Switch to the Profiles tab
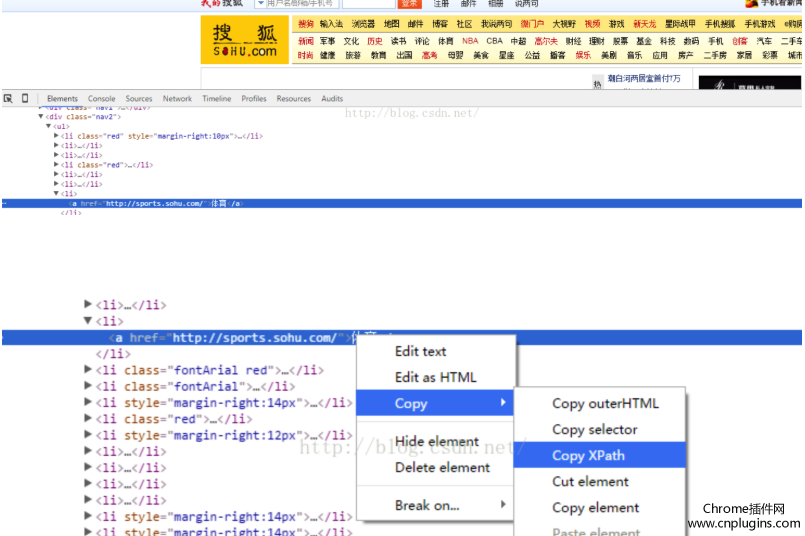Image resolution: width=805 pixels, height=536 pixels. tap(254, 99)
